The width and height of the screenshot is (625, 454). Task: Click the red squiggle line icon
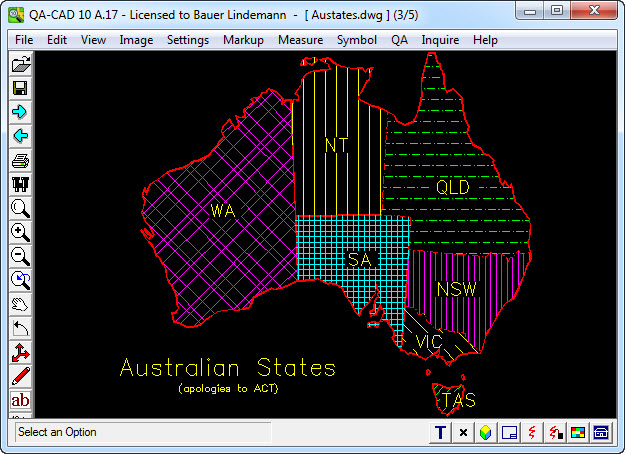point(532,432)
